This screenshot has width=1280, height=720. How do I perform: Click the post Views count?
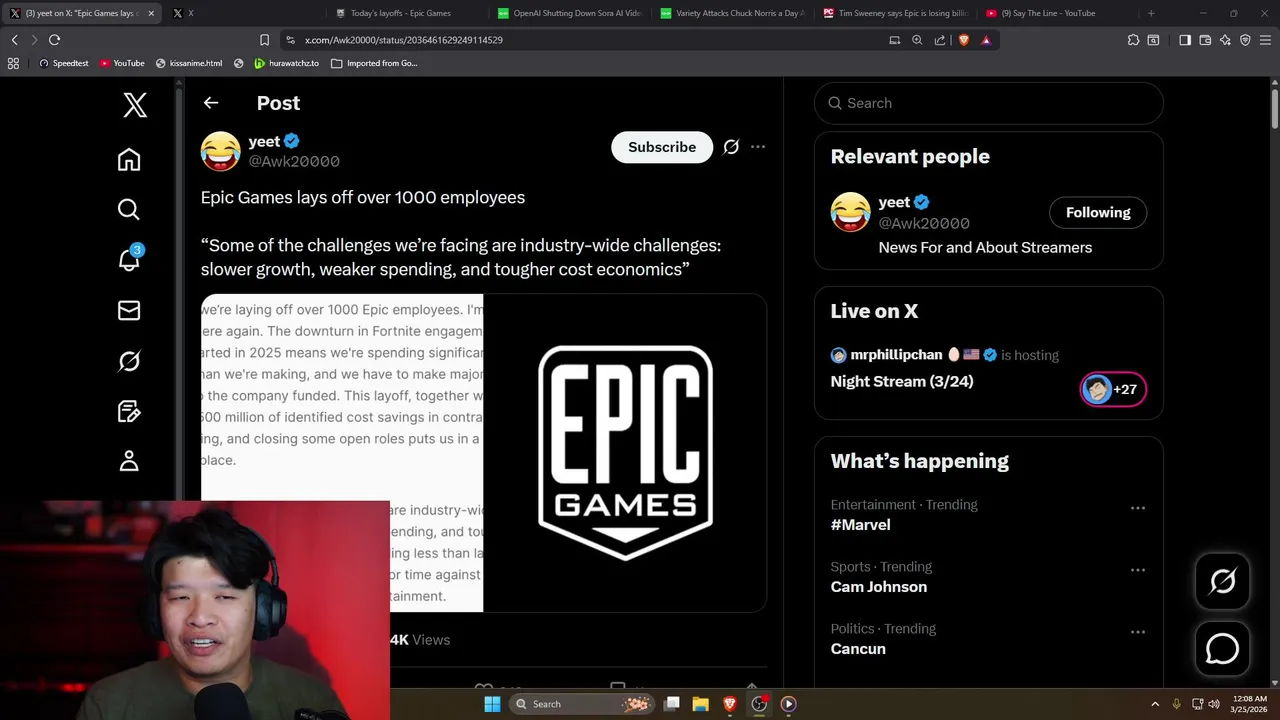(420, 640)
